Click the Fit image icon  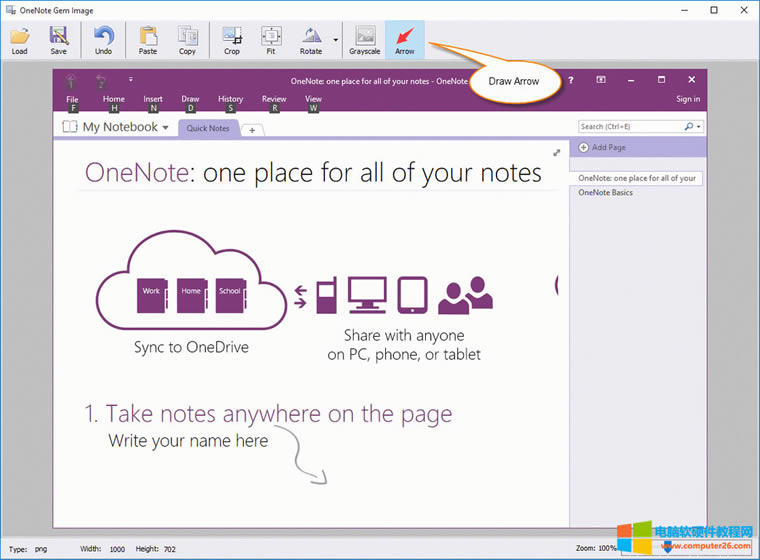click(x=271, y=38)
